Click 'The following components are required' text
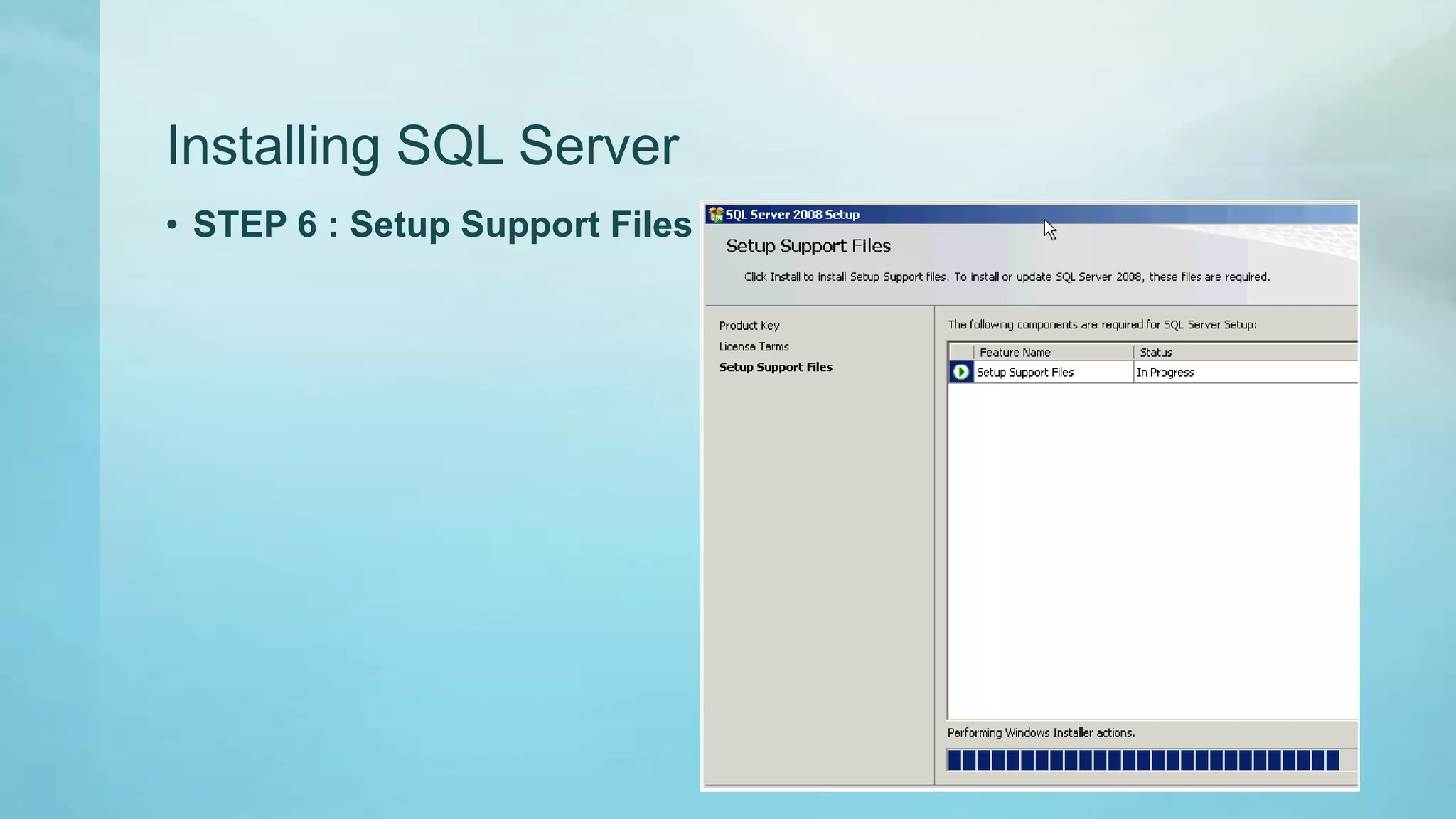Viewport: 1456px width, 819px height. click(x=1102, y=325)
